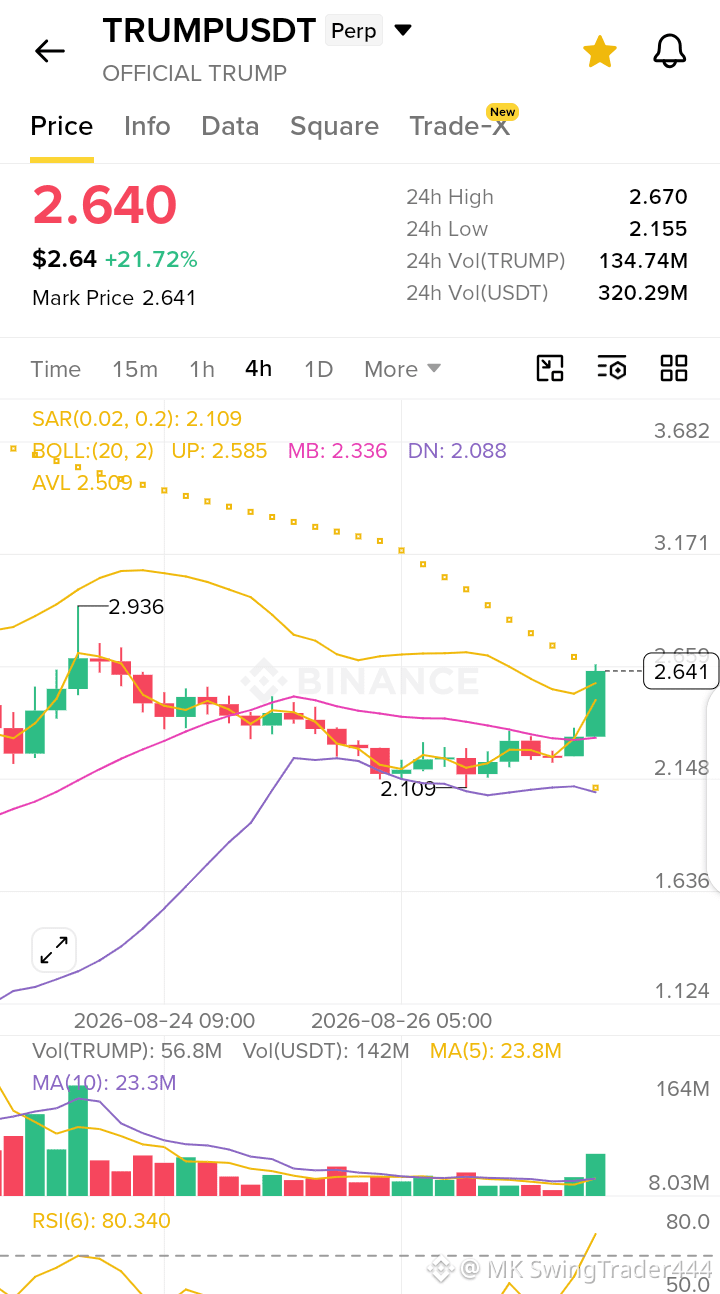Click the 2.936 high price marker
The width and height of the screenshot is (720, 1294).
coord(136,607)
